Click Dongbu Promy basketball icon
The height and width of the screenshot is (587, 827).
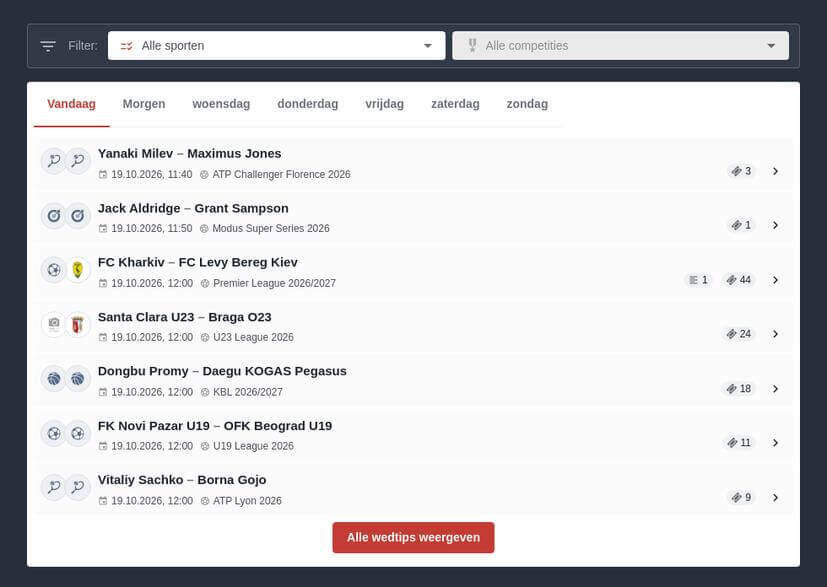coord(54,379)
